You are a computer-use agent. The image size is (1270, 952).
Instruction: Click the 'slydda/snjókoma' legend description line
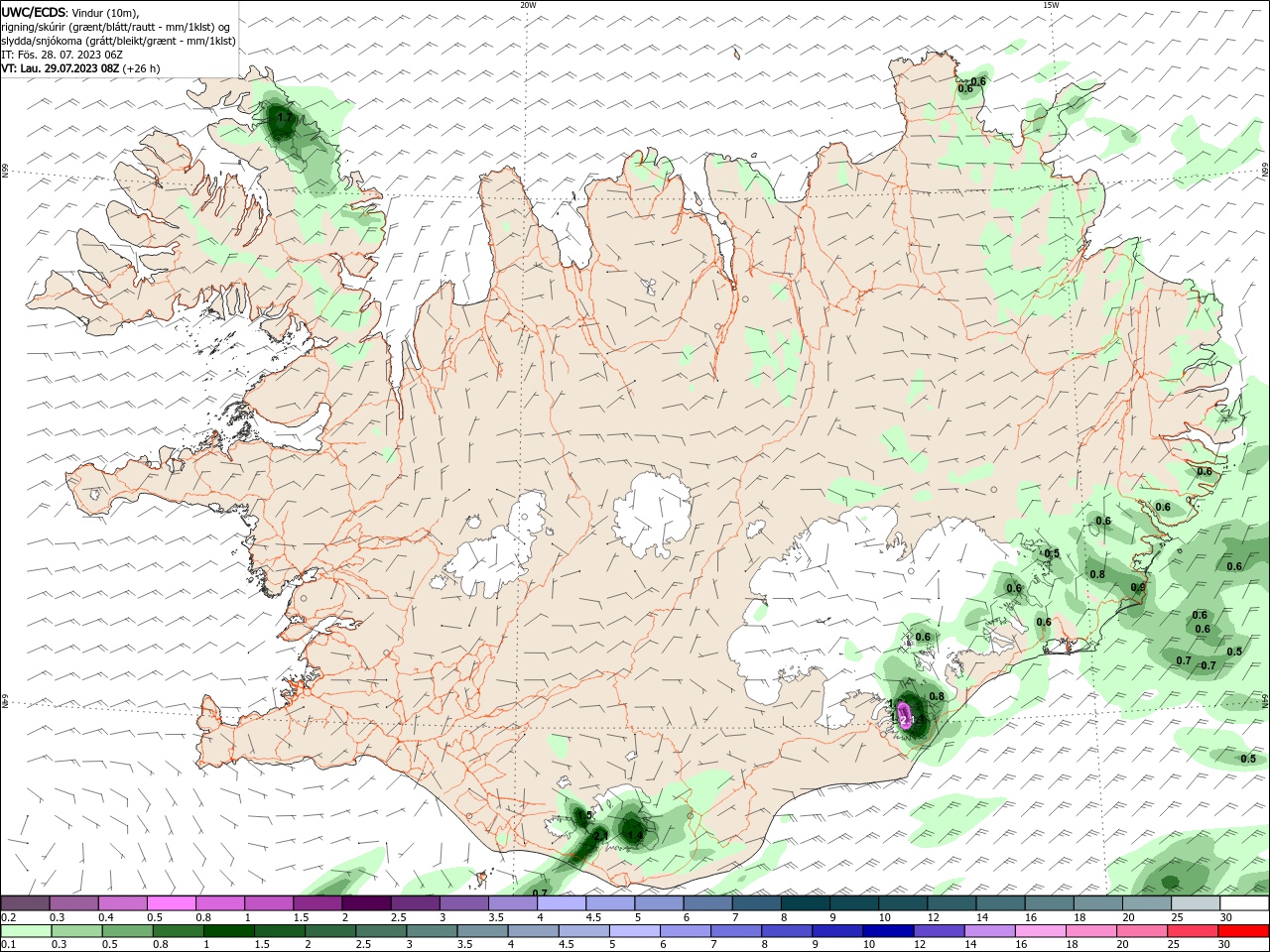(119, 41)
